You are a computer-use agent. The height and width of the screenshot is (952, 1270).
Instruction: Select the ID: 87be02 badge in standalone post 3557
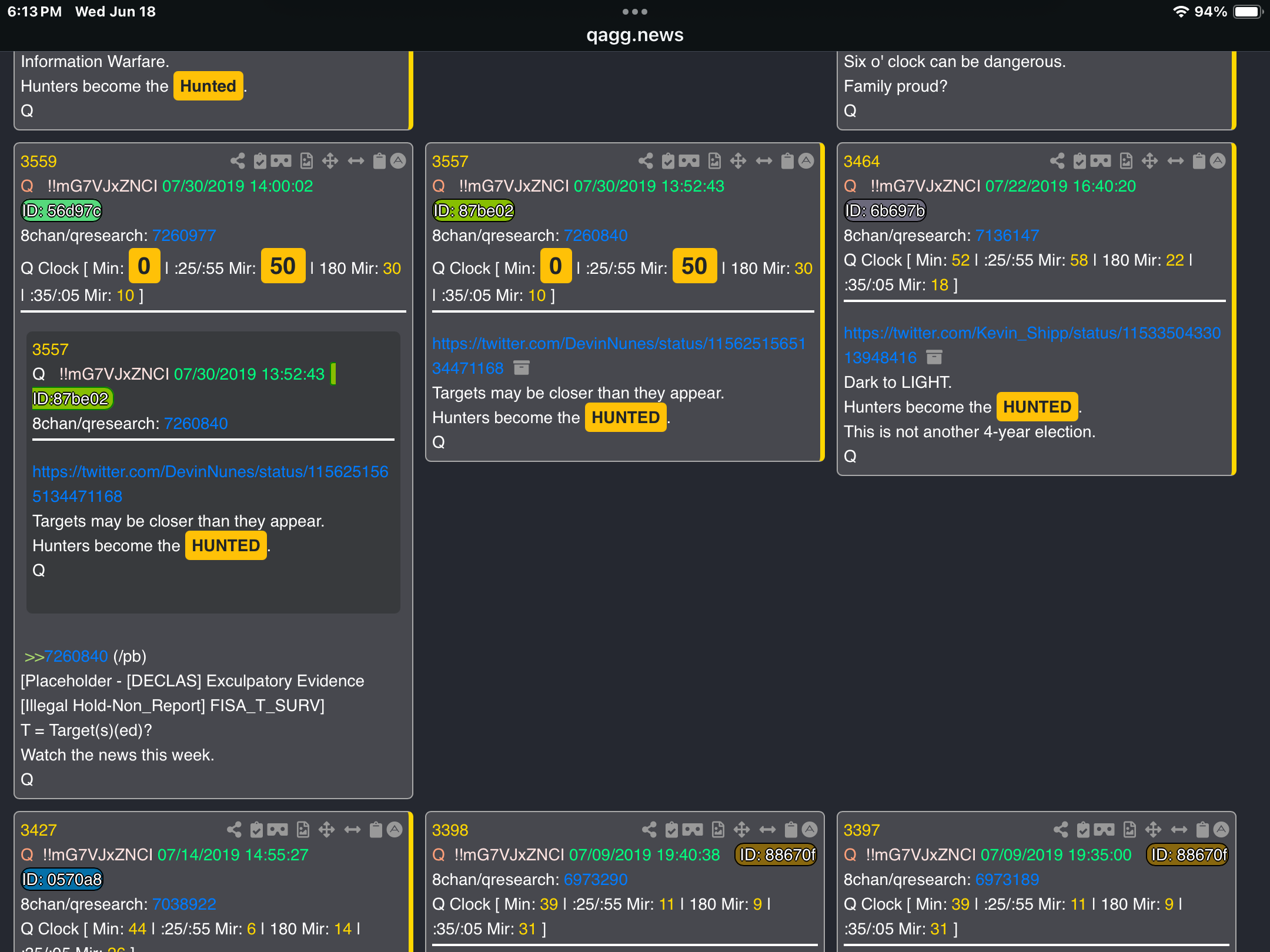click(x=473, y=210)
